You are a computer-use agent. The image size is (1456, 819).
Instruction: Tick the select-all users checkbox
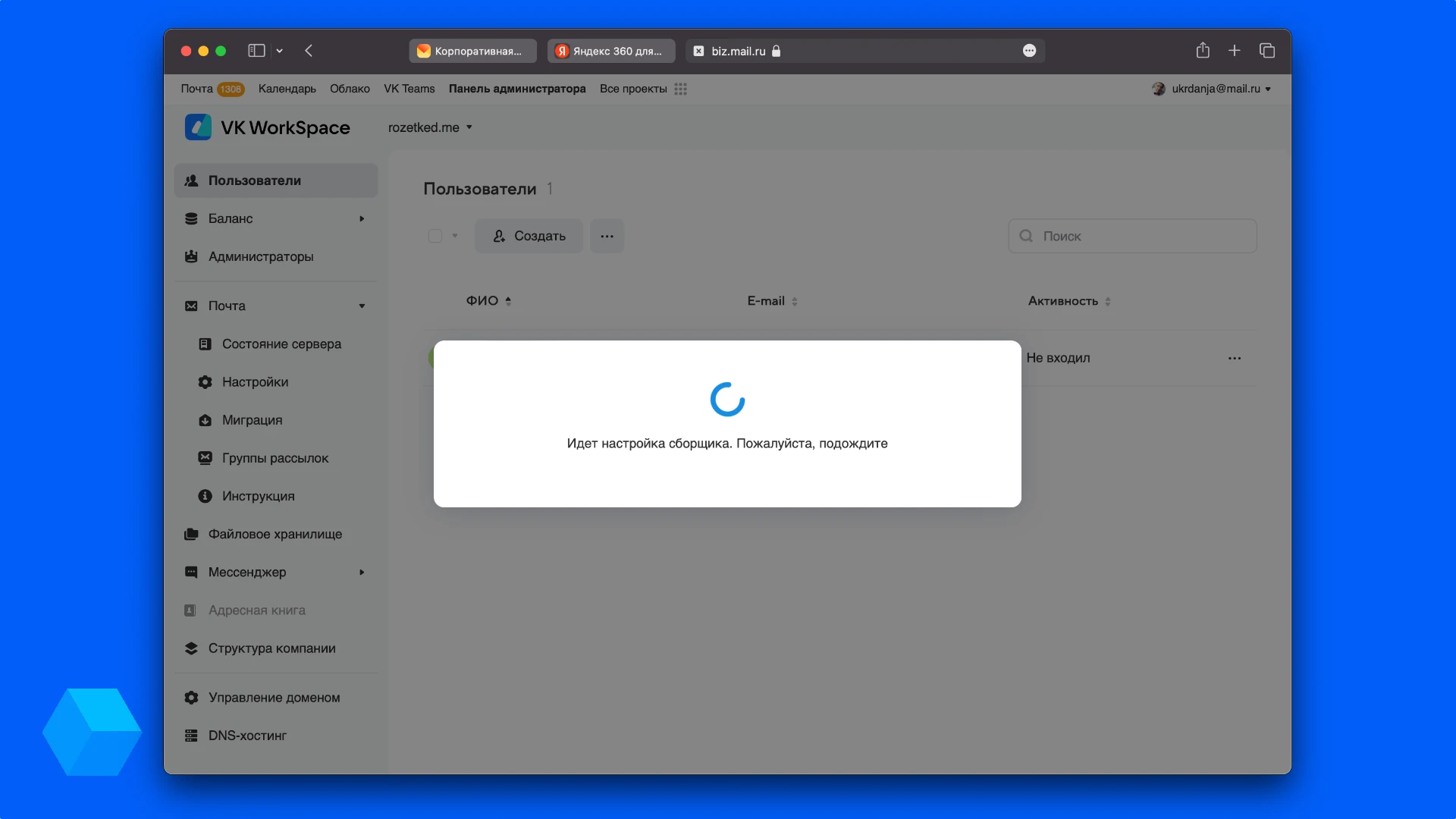435,236
